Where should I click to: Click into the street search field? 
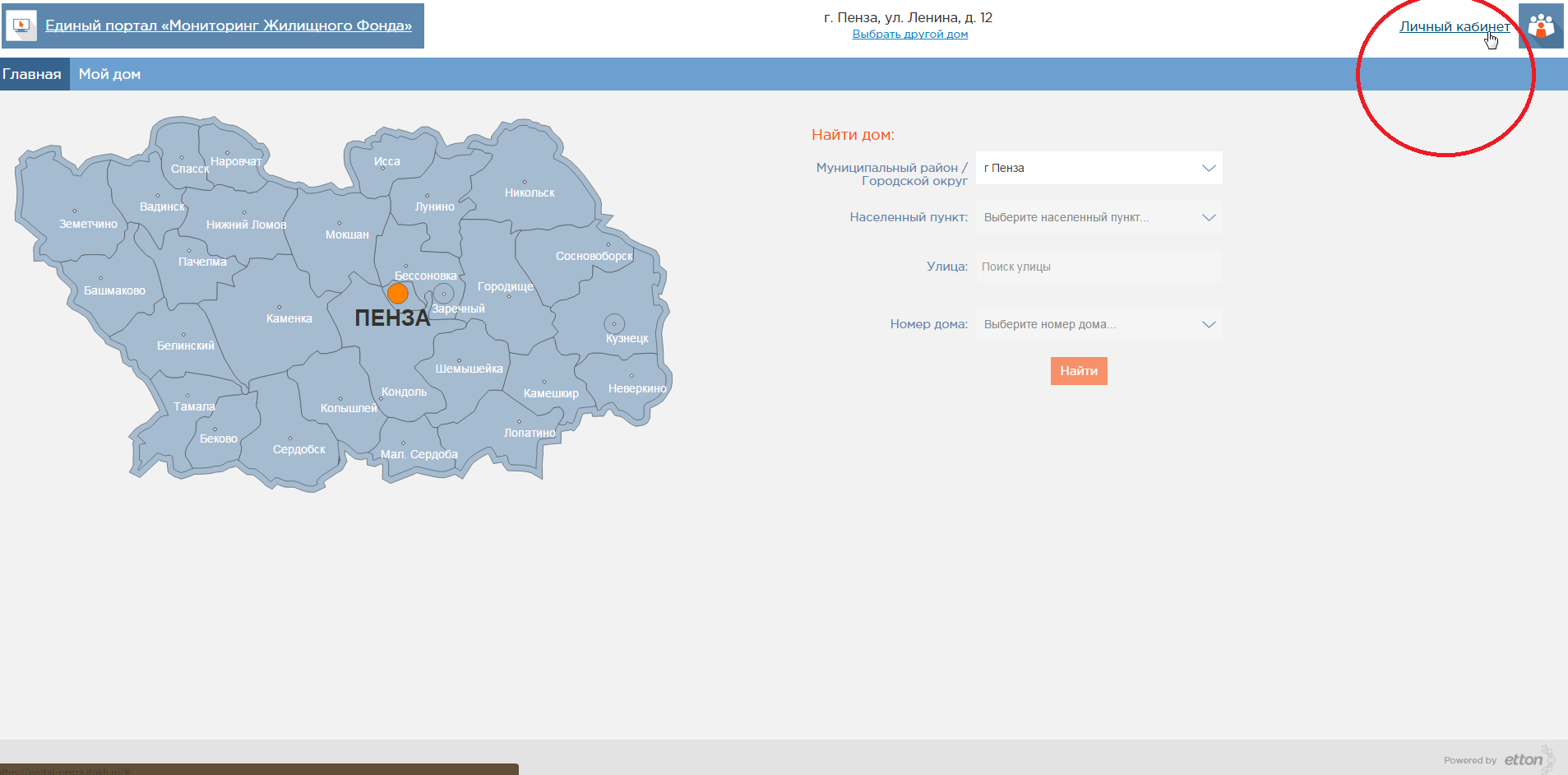tap(1099, 267)
